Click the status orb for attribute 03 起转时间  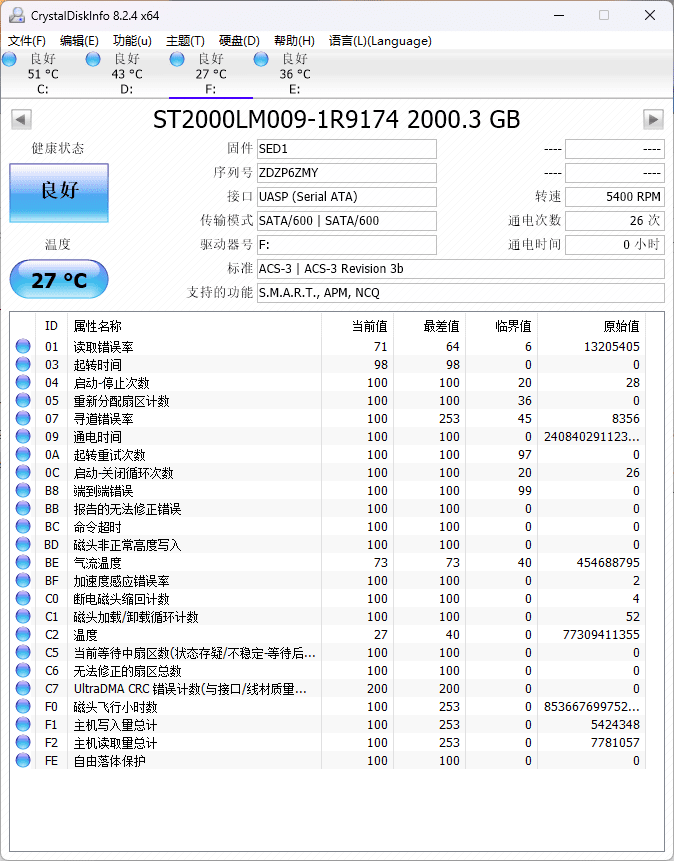(23, 364)
